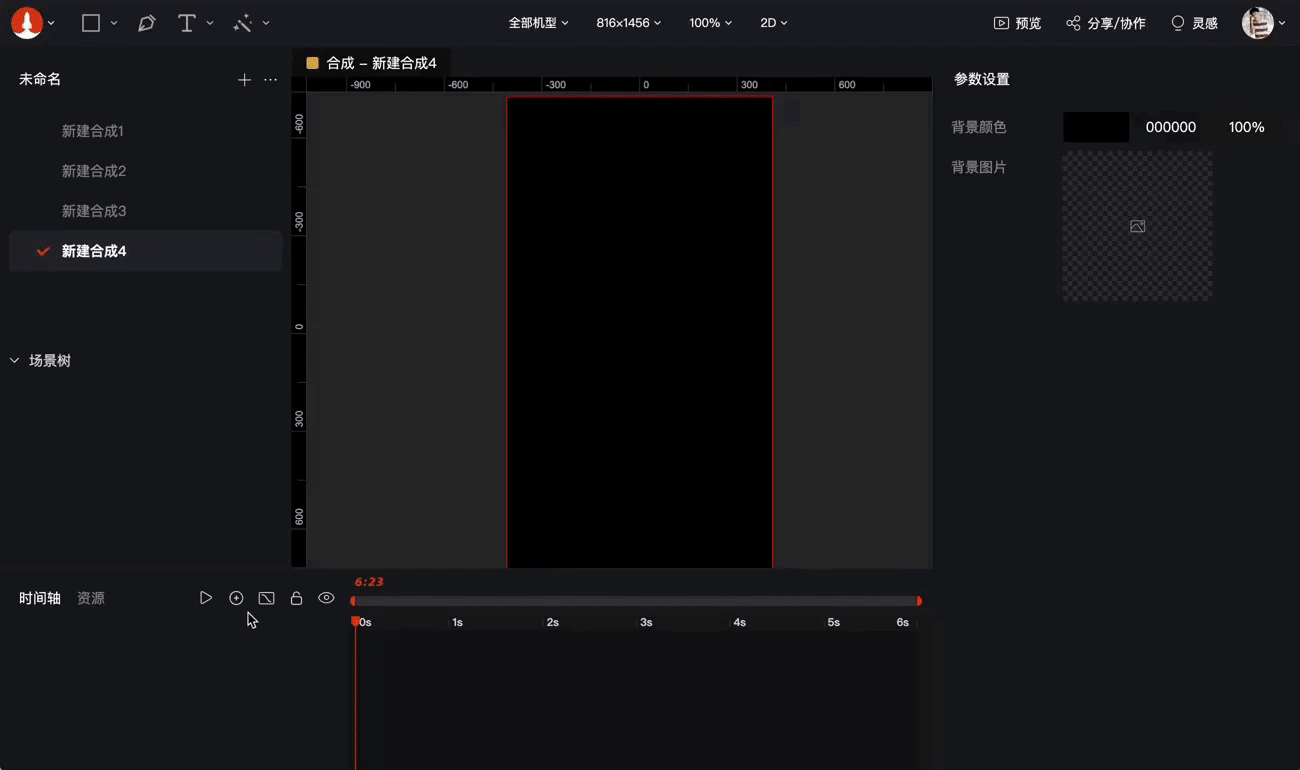
Task: Click the 未命名 project title
Action: pyautogui.click(x=40, y=79)
